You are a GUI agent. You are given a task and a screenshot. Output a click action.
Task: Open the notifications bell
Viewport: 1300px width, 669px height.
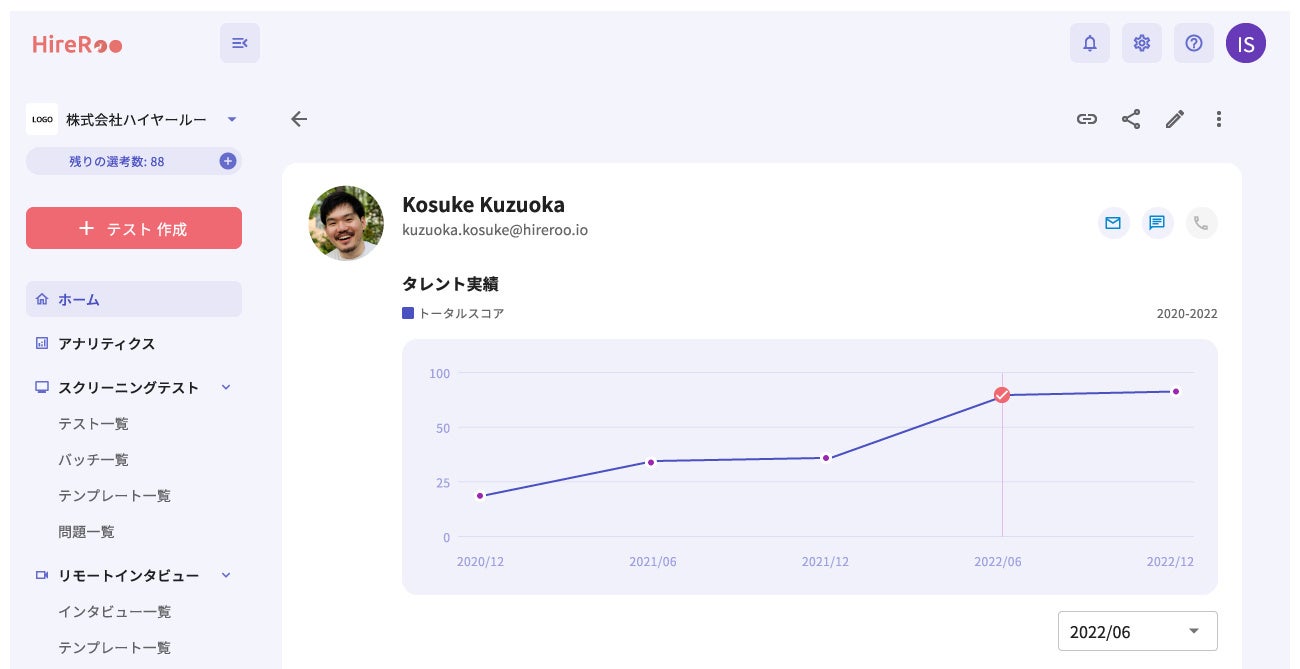pos(1090,43)
